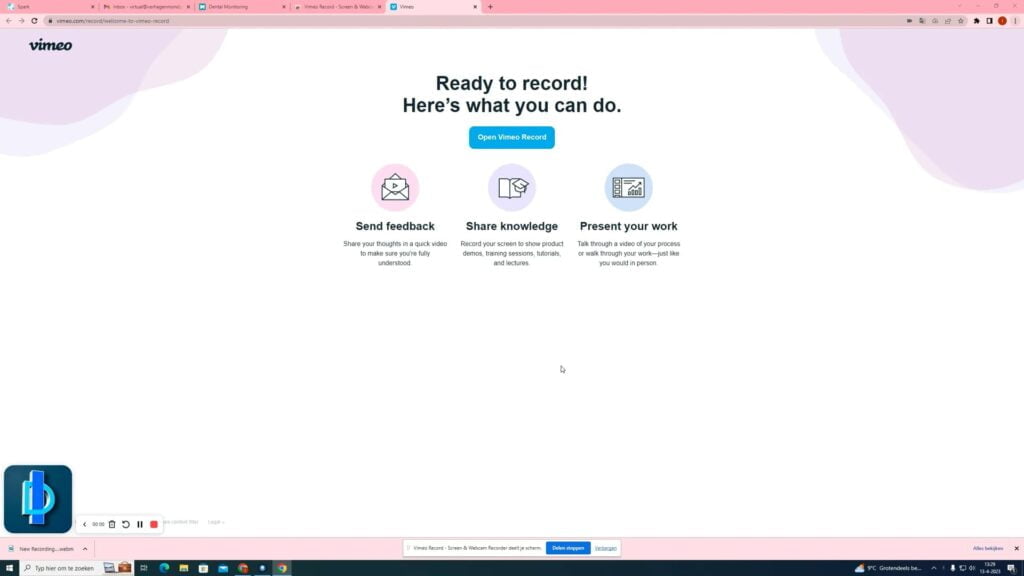
Task: Click the Share knowledge book icon
Action: pyautogui.click(x=511, y=187)
